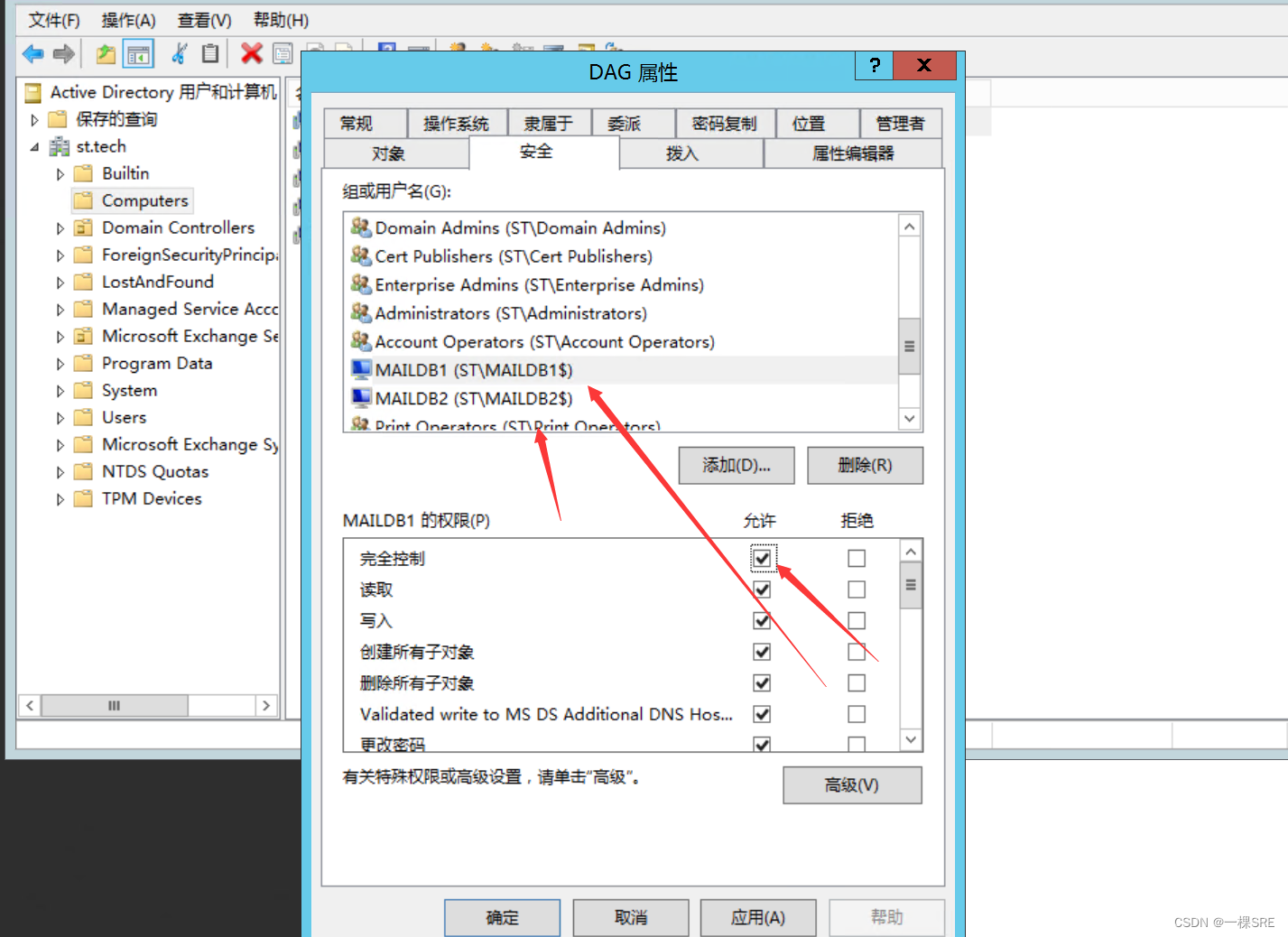Click the Builtin folder icon
Viewport: 1288px width, 937px height.
pos(83,173)
